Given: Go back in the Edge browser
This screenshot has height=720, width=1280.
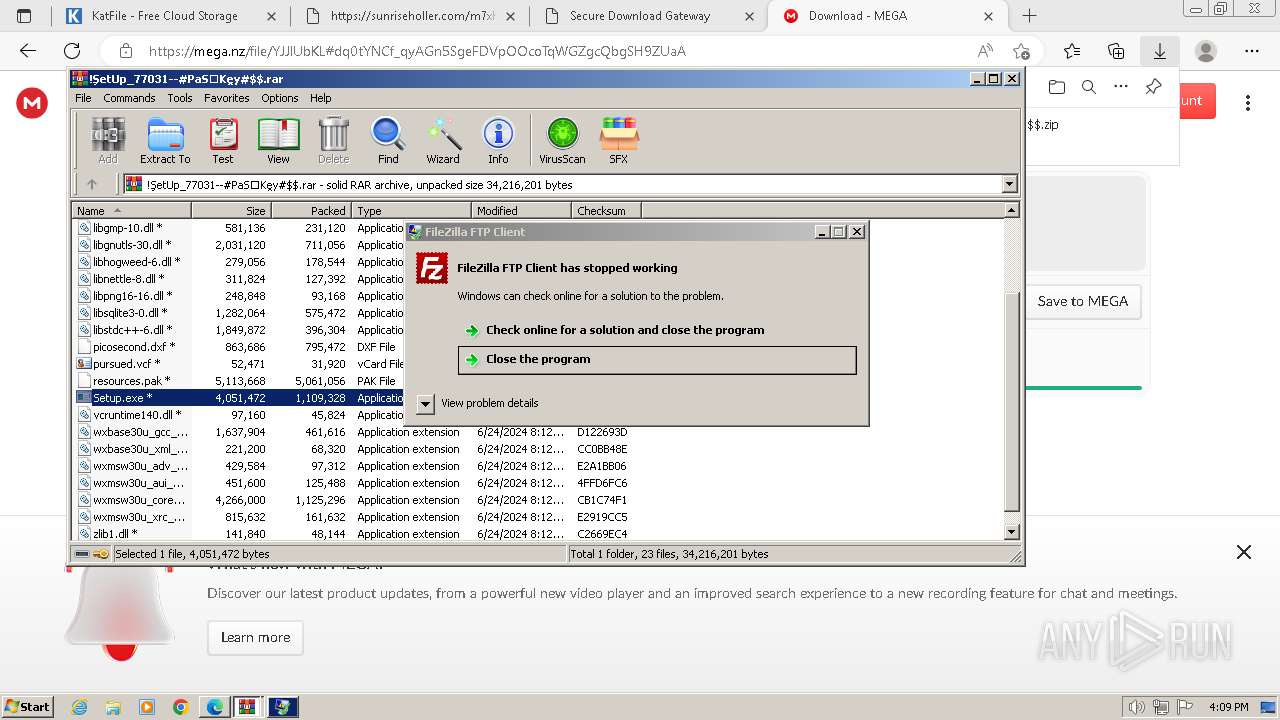Looking at the screenshot, I should tap(28, 51).
